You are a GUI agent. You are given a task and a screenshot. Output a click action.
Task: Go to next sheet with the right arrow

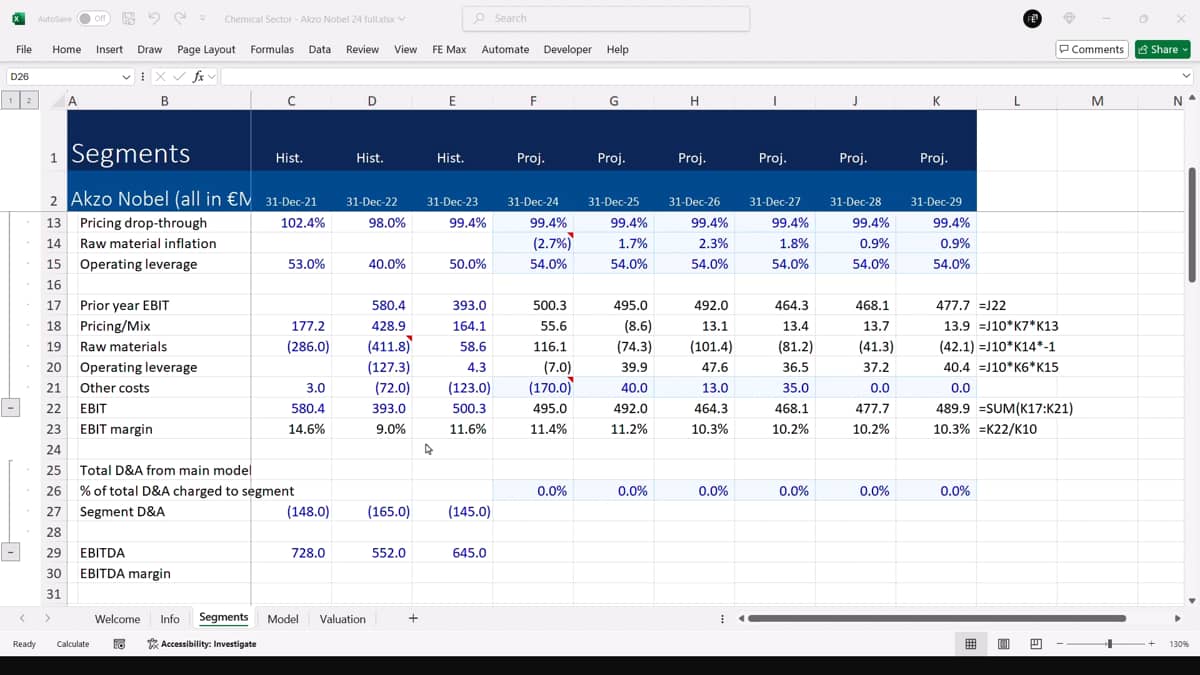[47, 619]
